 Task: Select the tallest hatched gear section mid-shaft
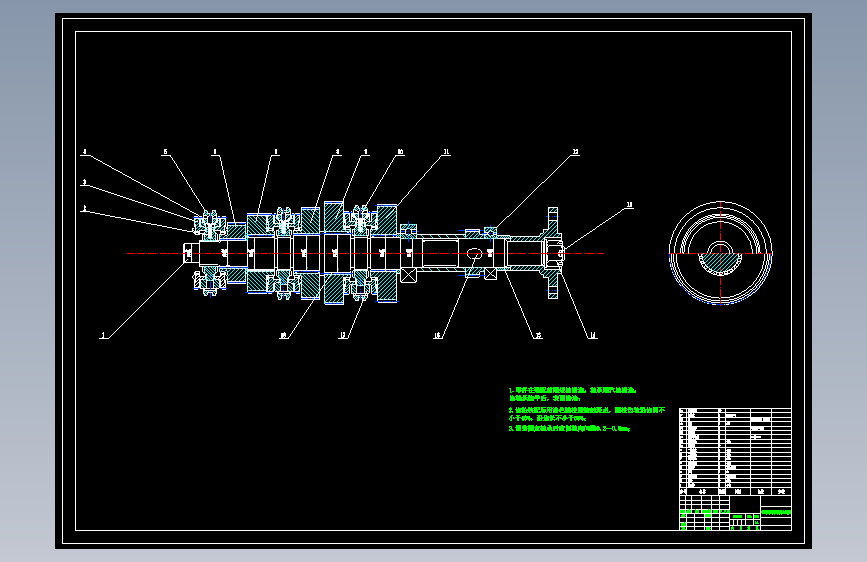333,216
